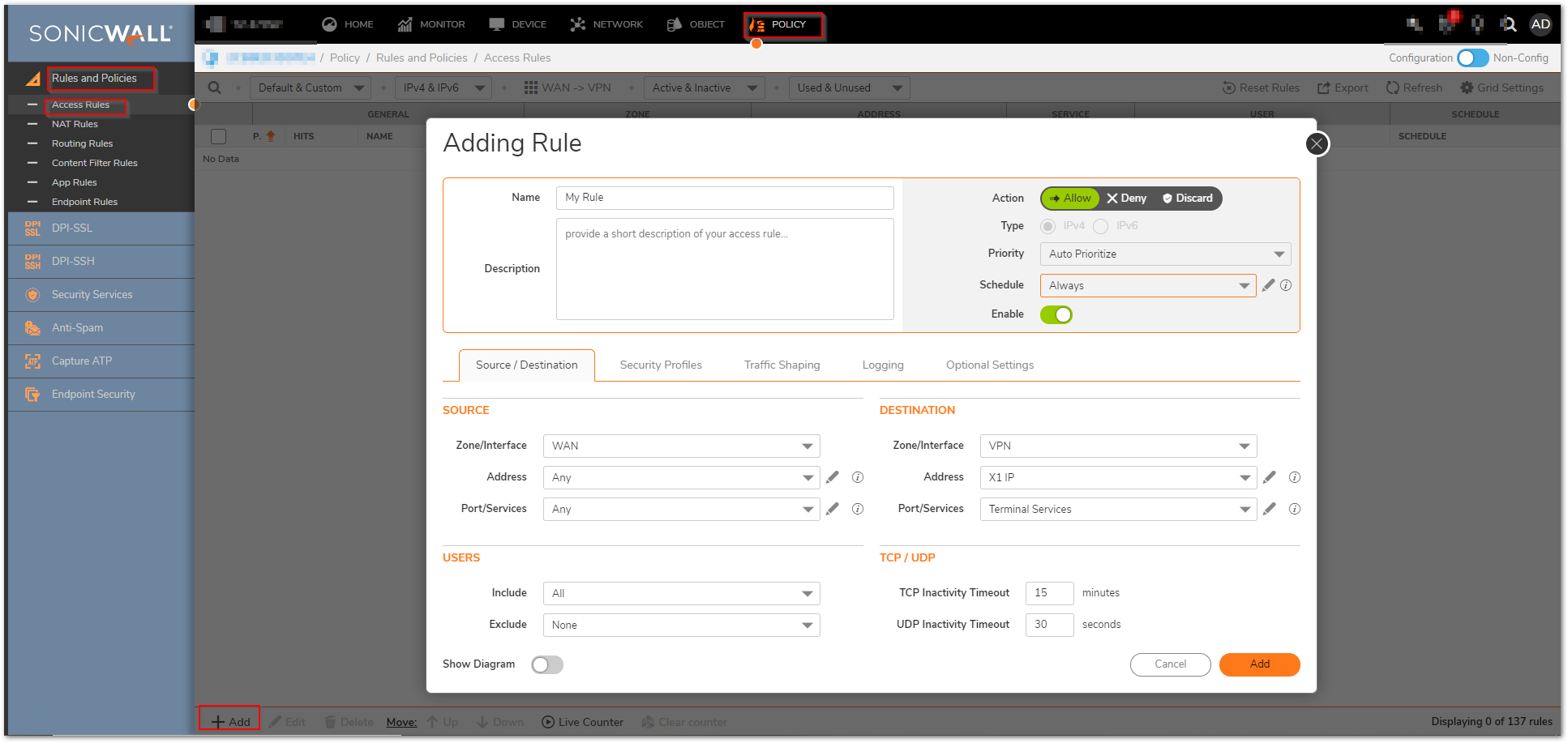
Task: Select Deny as the rule action
Action: [x=1126, y=199]
